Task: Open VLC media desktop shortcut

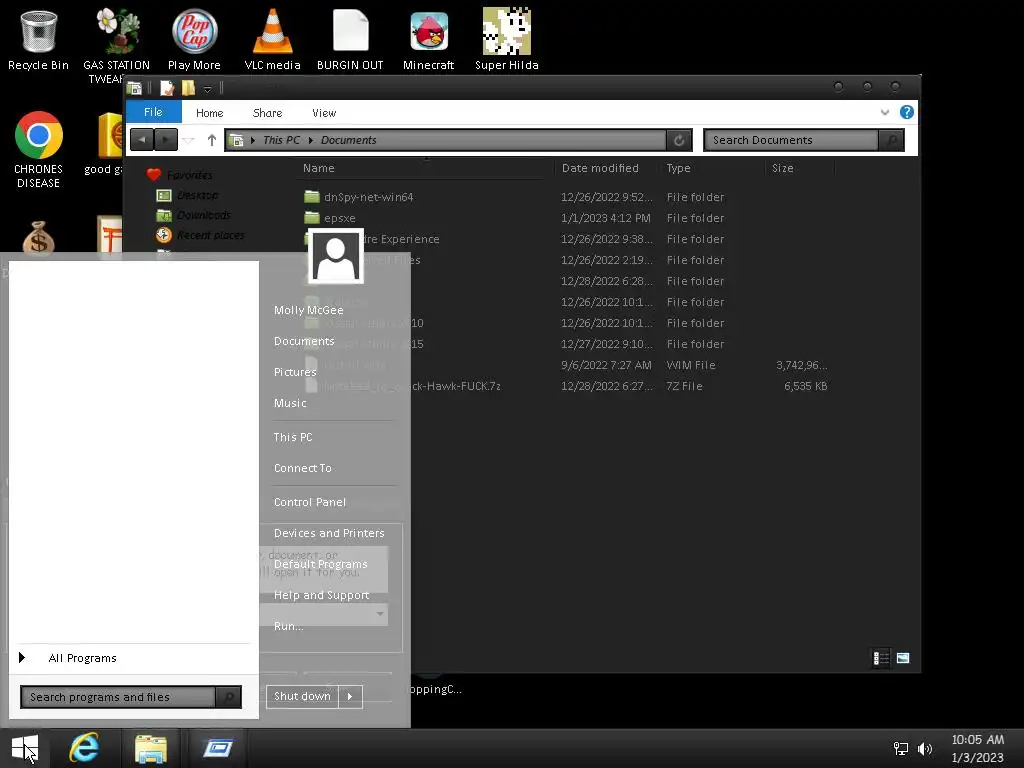Action: [x=272, y=39]
